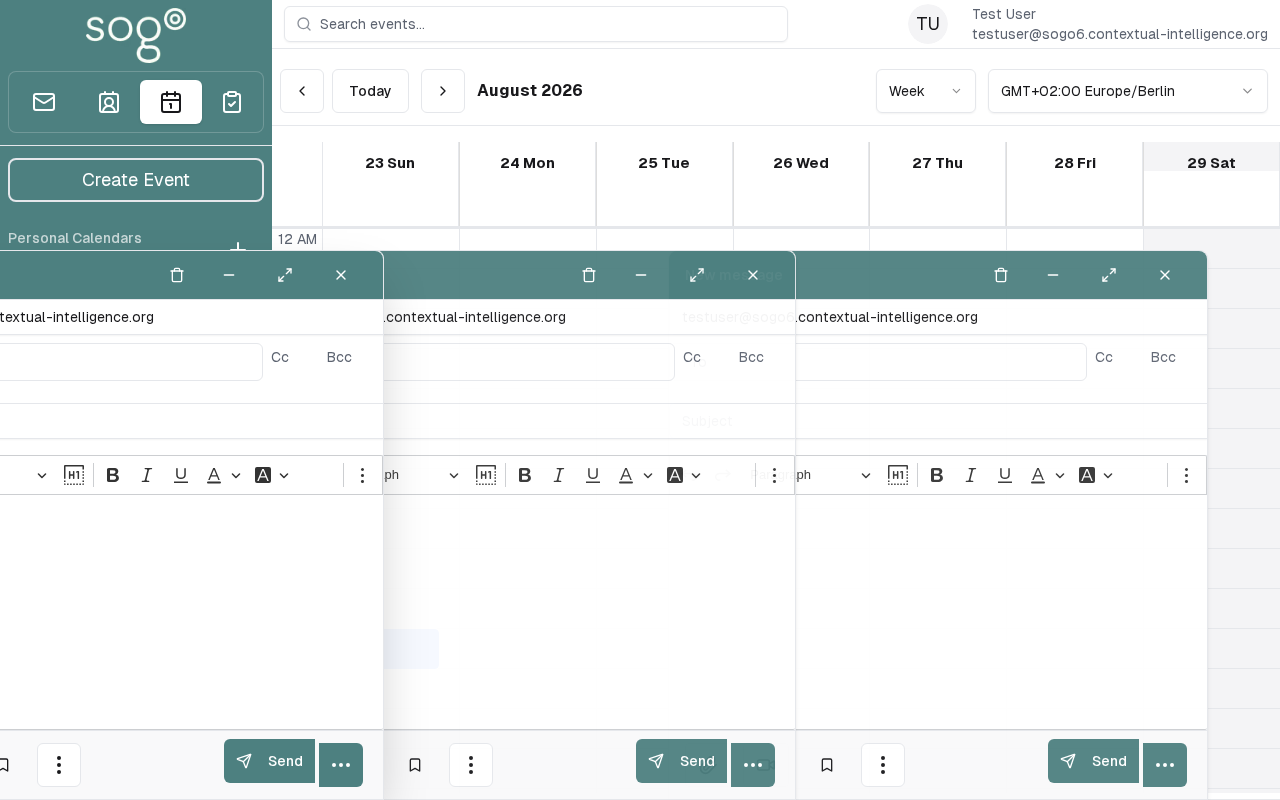1280x800 pixels.
Task: Expand font color arrow in left compose window
Action: (236, 475)
